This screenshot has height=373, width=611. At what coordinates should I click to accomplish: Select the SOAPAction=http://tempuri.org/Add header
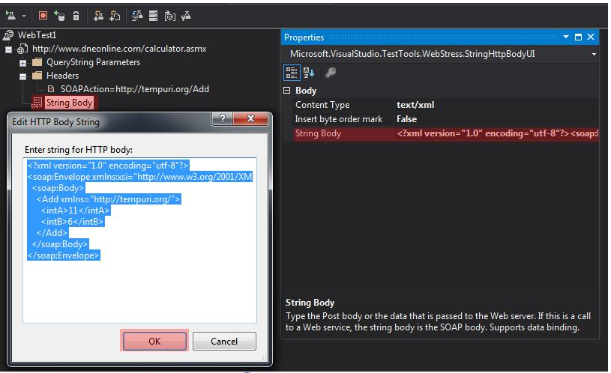coord(134,89)
